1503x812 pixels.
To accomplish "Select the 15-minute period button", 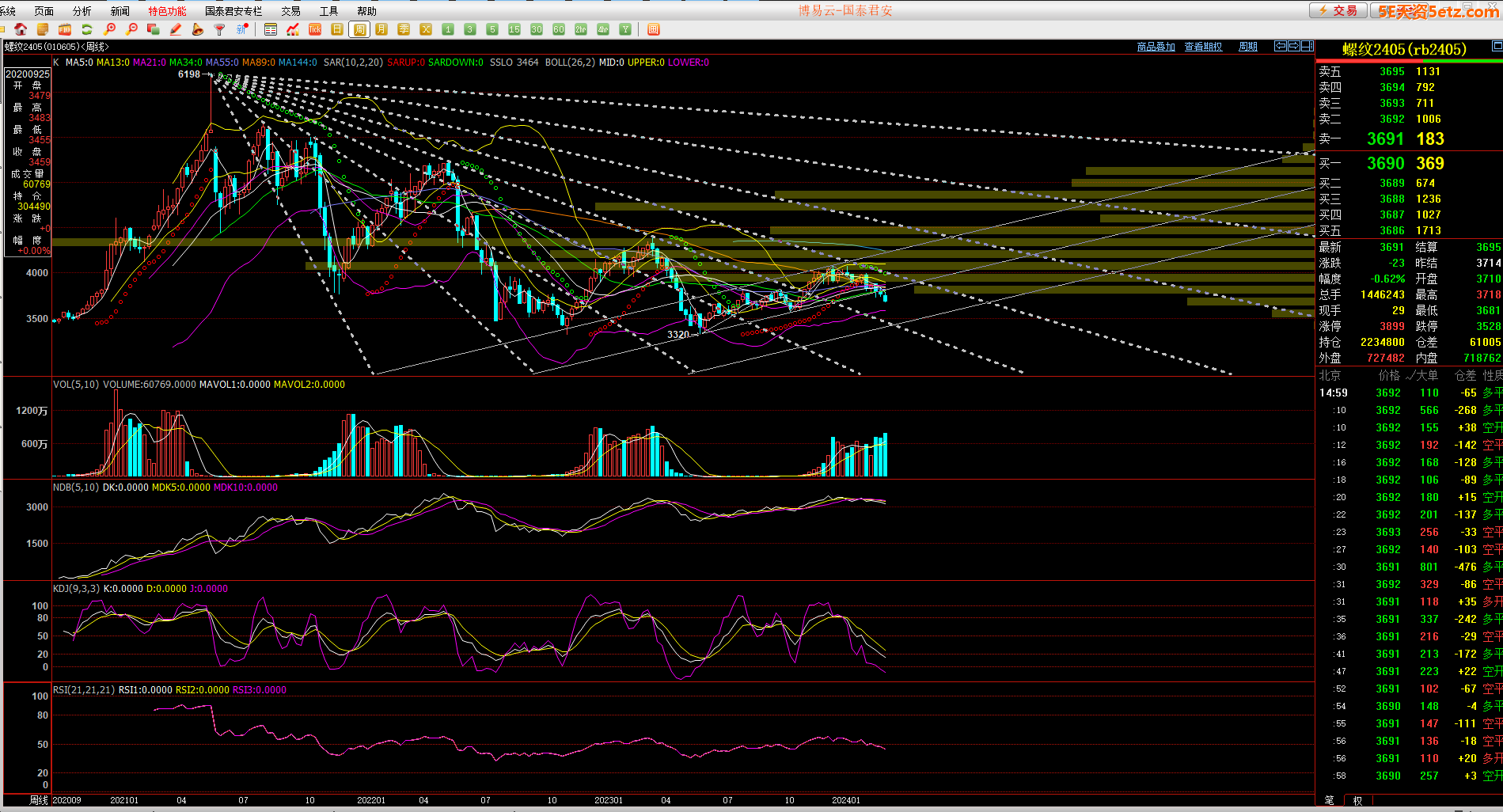I will (x=514, y=29).
